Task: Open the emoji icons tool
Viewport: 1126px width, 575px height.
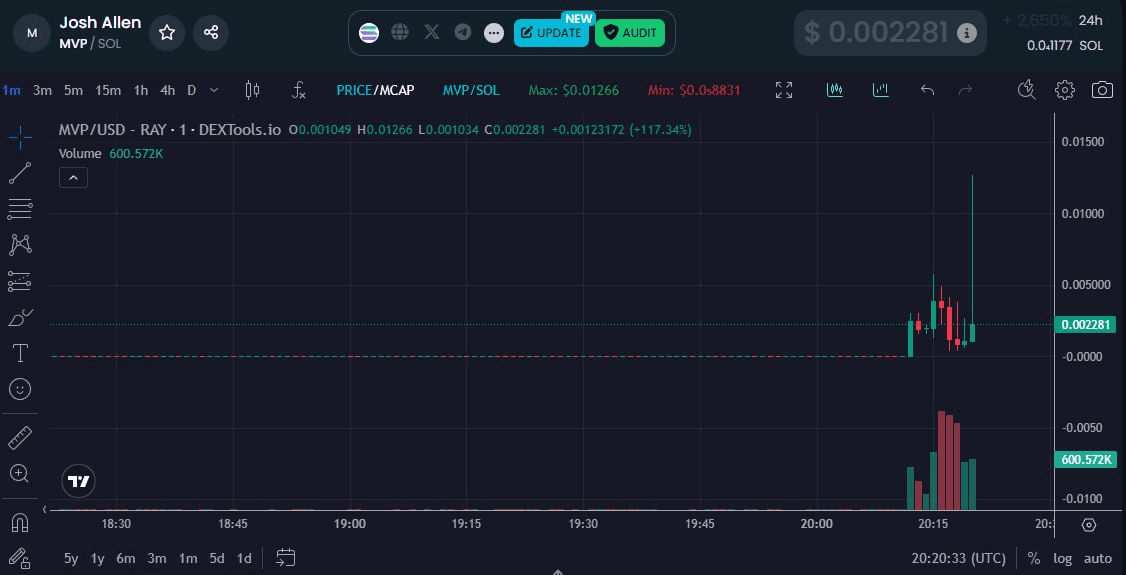Action: [20, 389]
